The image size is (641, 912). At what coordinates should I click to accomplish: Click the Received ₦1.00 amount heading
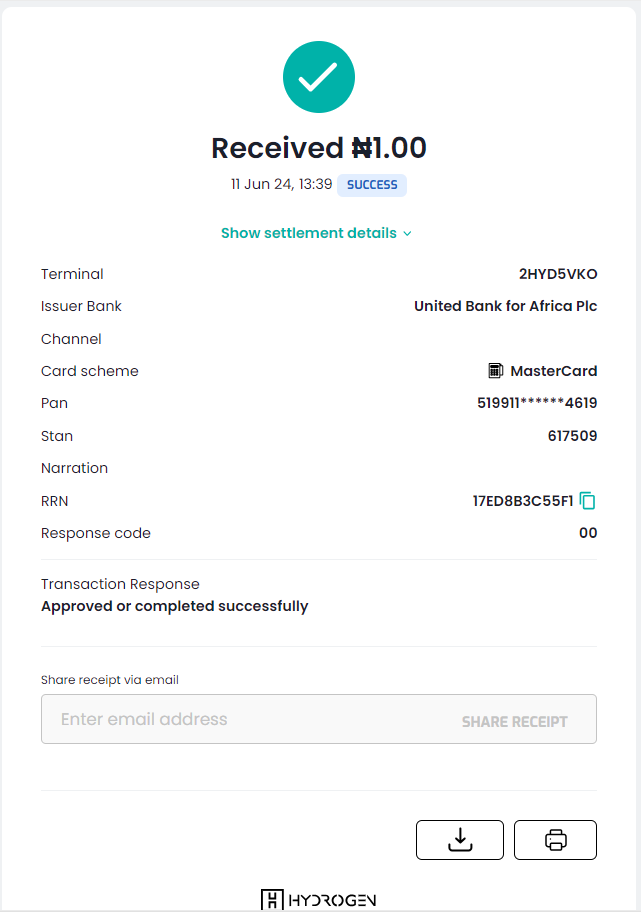(318, 147)
